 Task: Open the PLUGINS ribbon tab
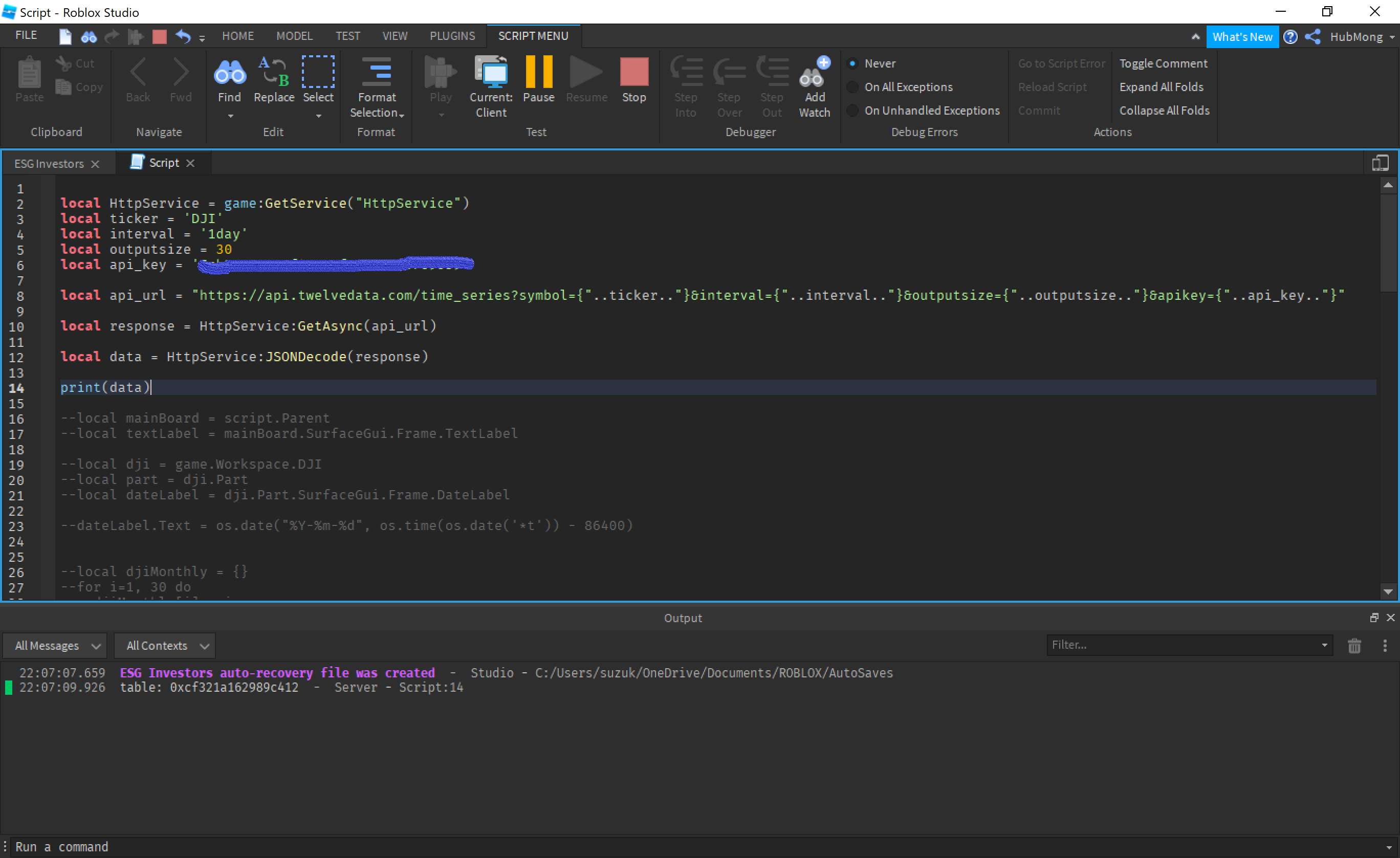[452, 35]
